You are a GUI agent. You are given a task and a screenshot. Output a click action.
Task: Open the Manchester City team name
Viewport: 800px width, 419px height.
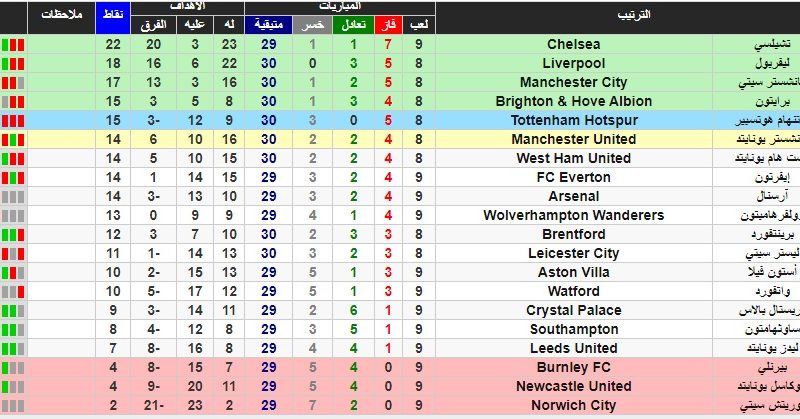573,83
